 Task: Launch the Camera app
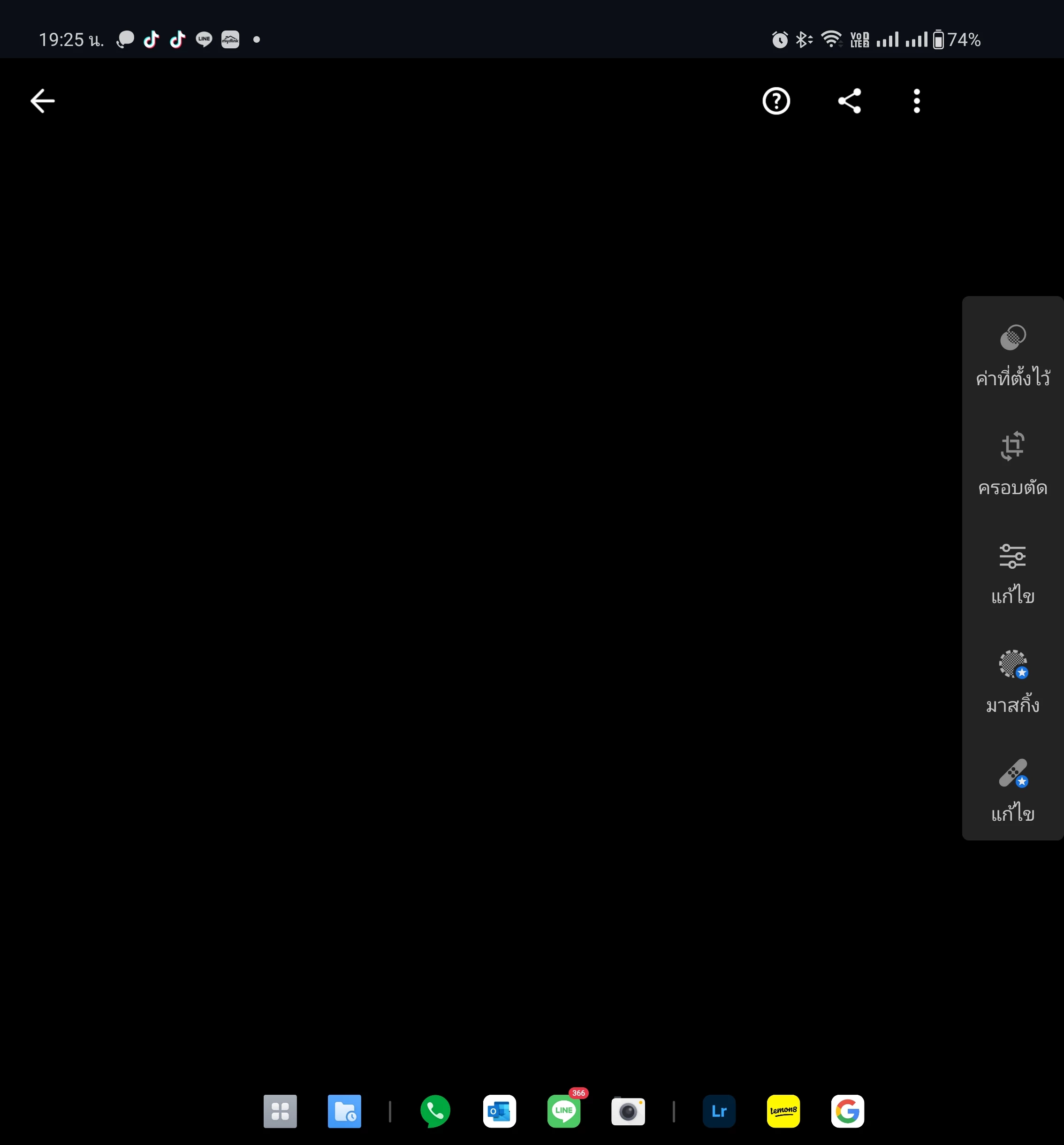pos(628,1111)
